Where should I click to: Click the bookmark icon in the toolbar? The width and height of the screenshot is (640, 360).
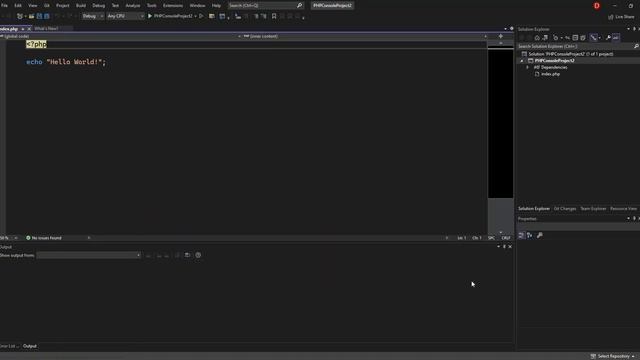click(x=274, y=16)
